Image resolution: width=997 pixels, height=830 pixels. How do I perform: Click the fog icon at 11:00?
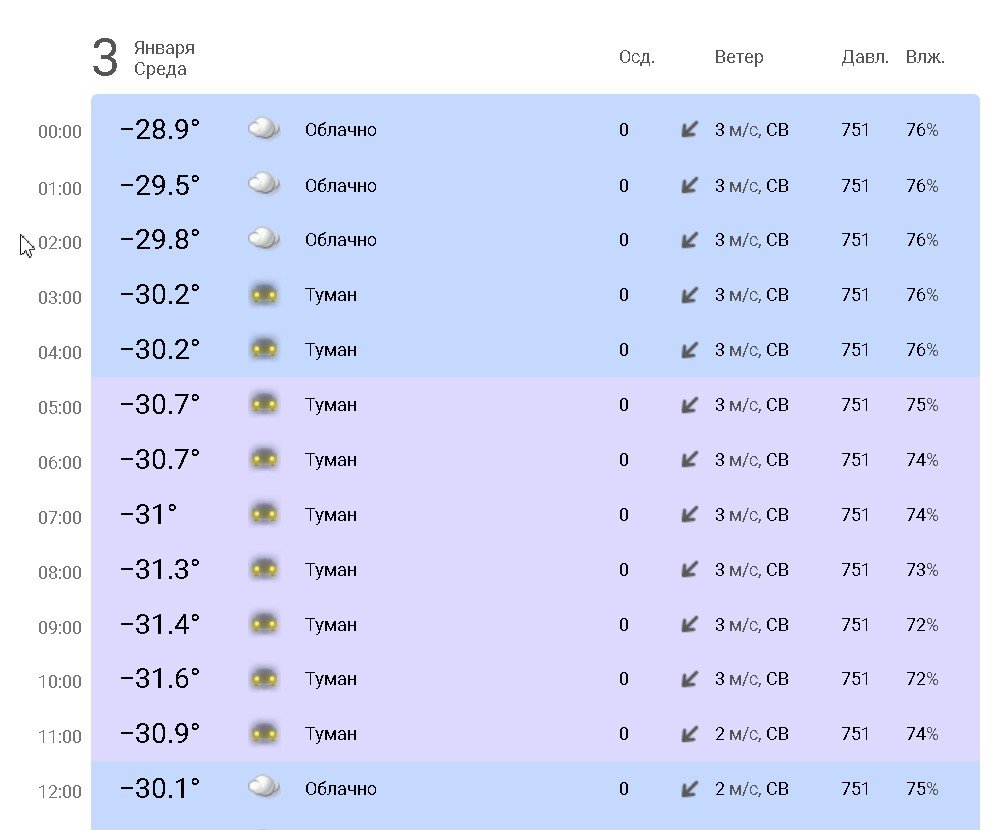click(x=264, y=733)
